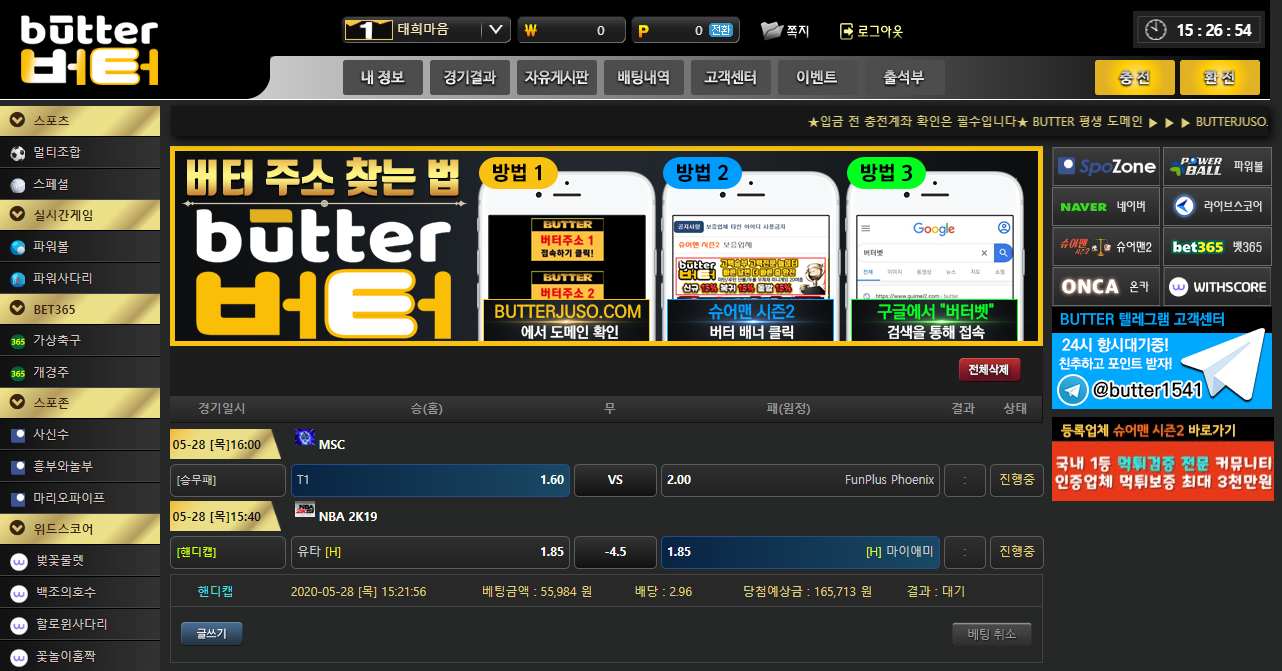Click the 전체삭제 delete-all button

click(x=989, y=370)
